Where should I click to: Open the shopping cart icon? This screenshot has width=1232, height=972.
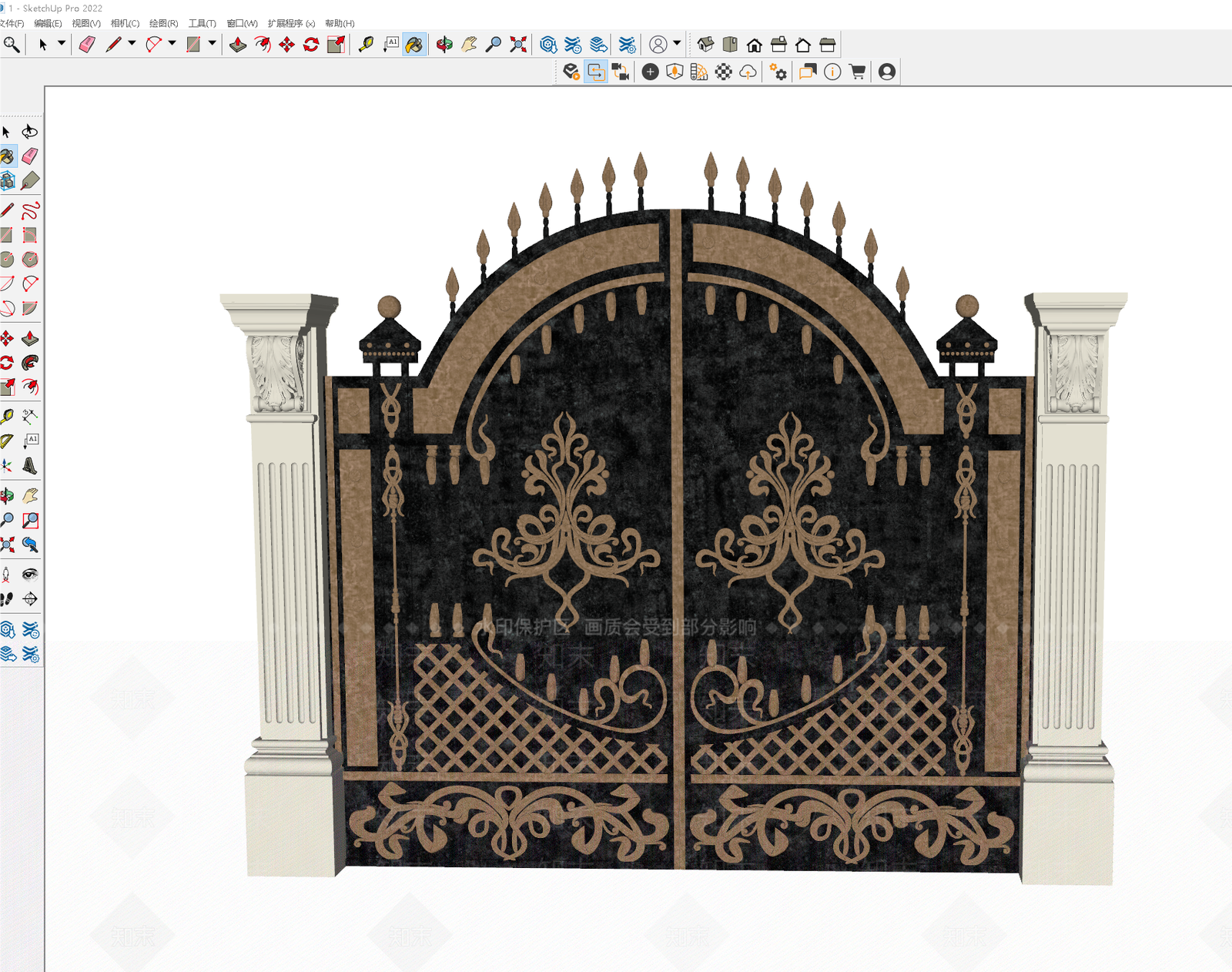pos(857,72)
